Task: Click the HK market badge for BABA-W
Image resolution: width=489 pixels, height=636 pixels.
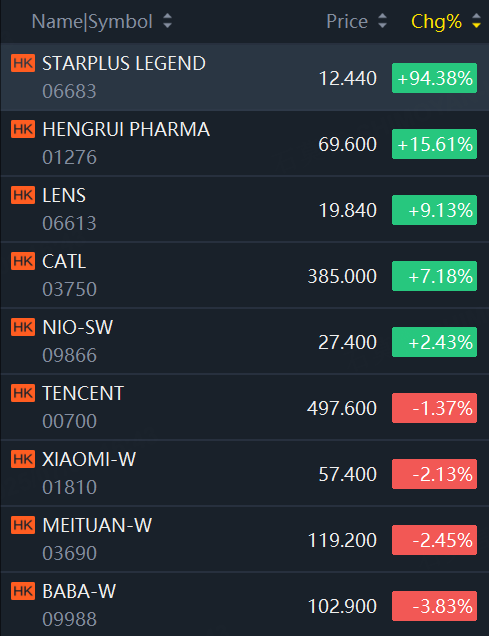Action: [23, 591]
